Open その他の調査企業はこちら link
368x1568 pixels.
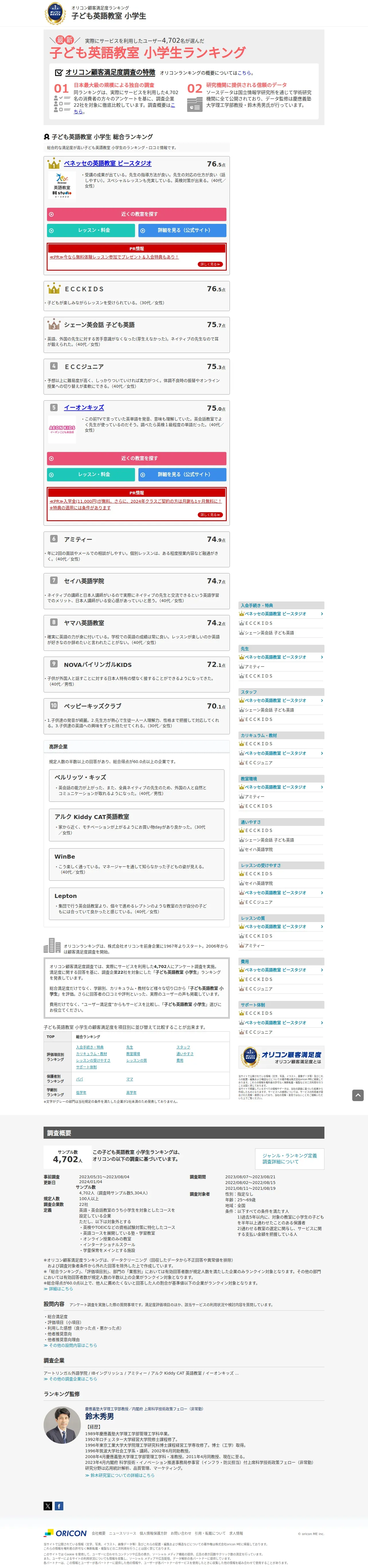click(x=70, y=1379)
